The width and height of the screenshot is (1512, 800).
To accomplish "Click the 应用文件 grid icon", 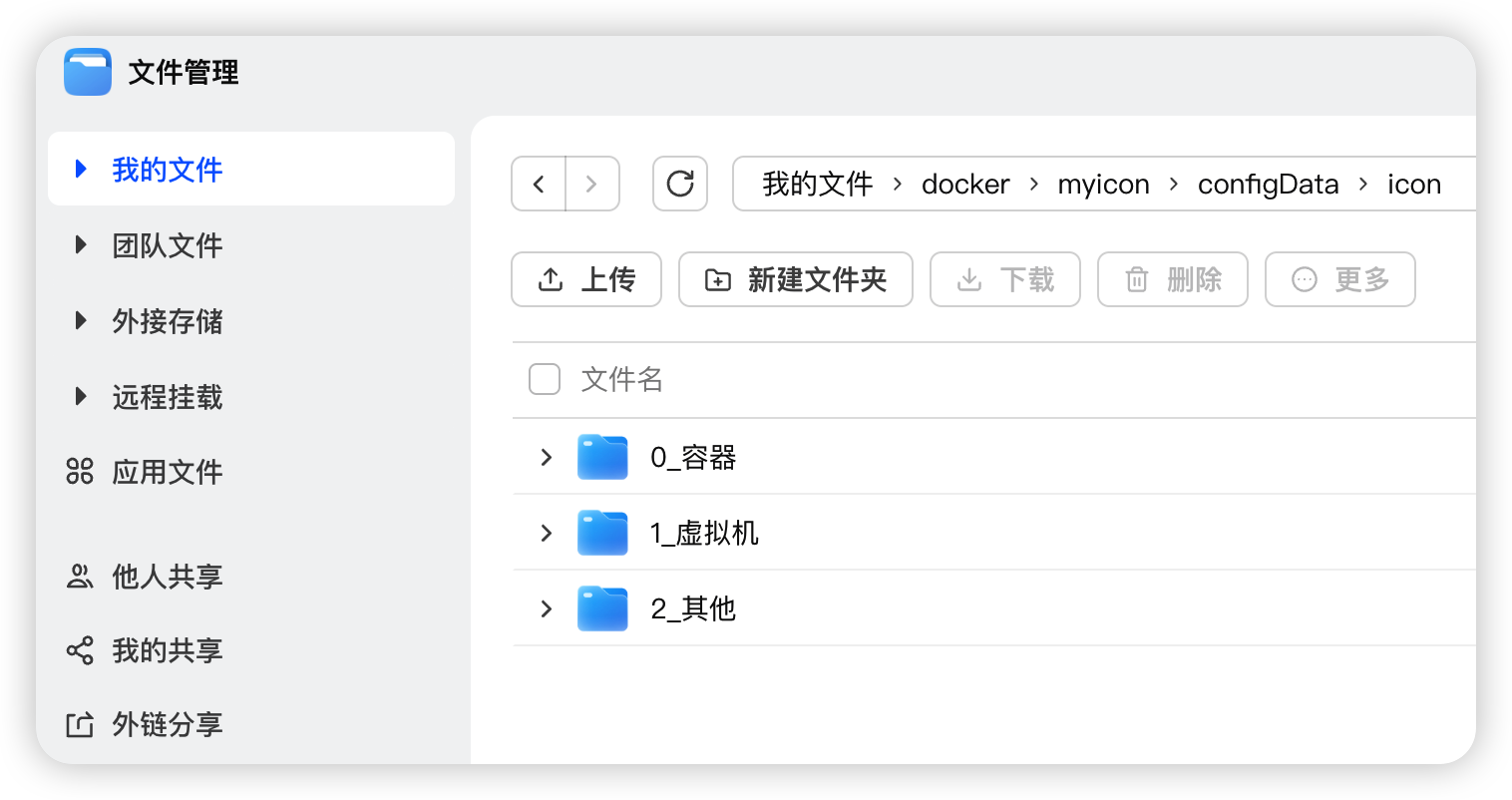I will 80,472.
